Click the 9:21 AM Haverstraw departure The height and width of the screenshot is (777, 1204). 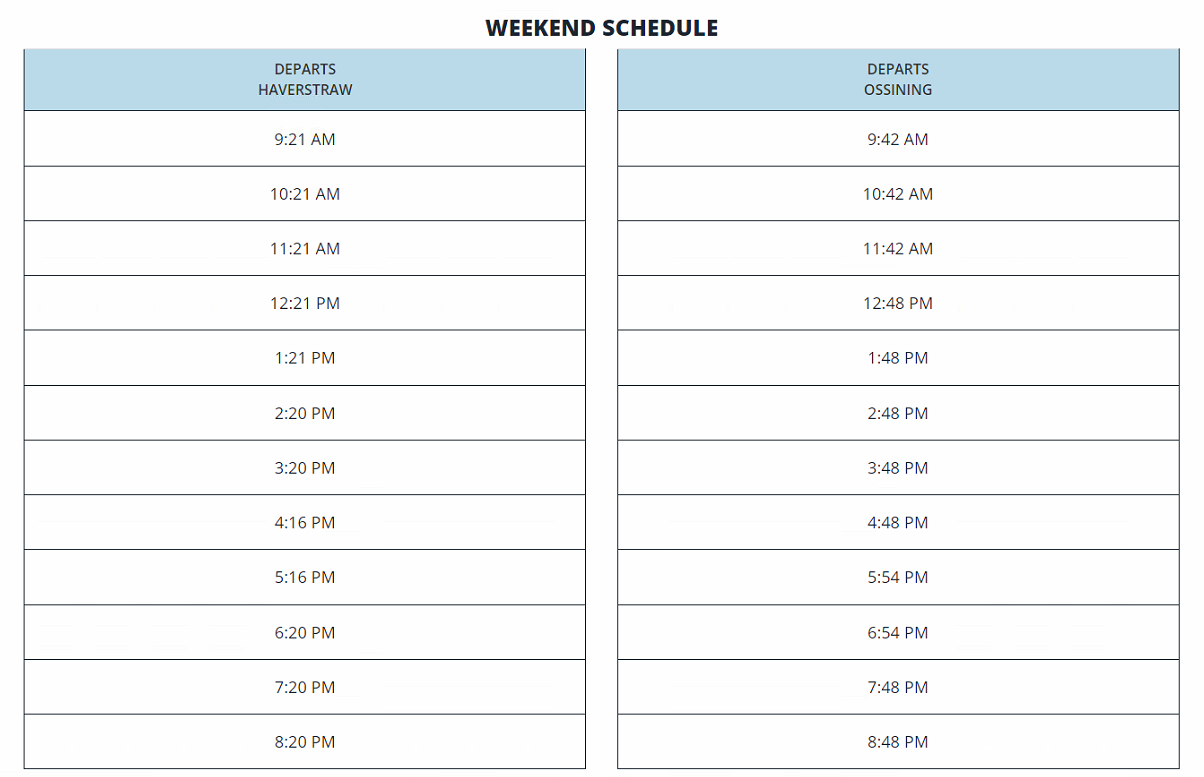305,139
